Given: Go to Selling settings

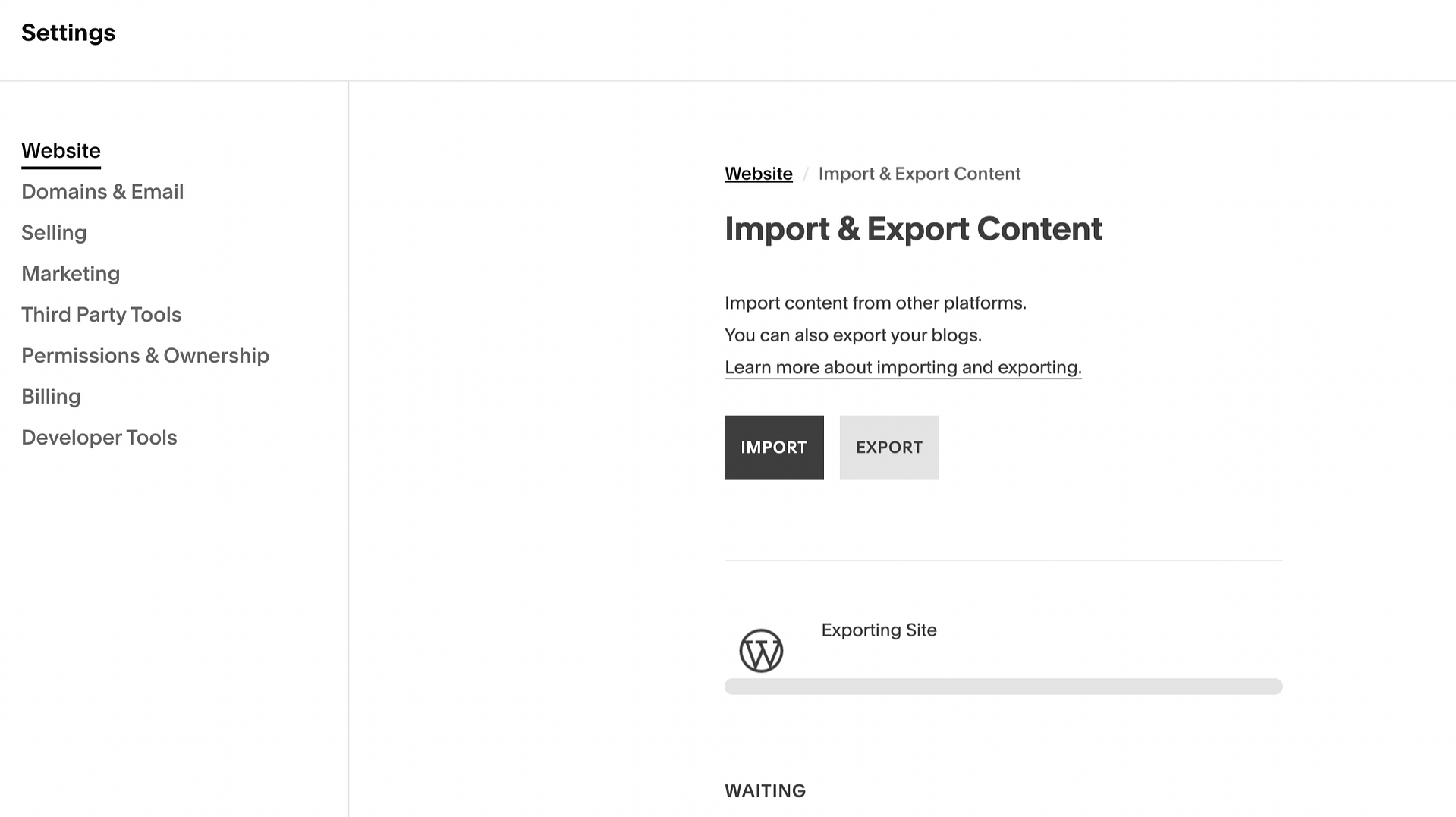Looking at the screenshot, I should (54, 232).
